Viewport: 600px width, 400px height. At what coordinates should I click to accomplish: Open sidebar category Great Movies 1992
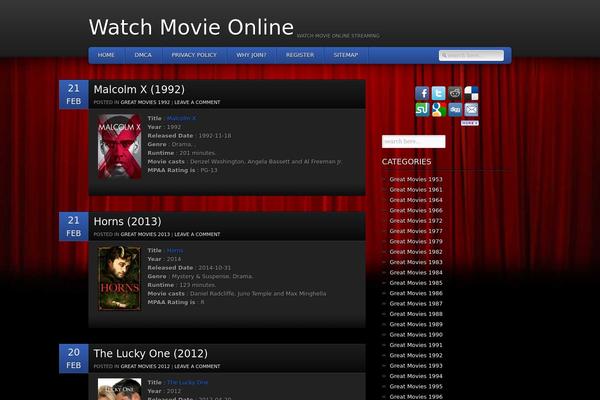416,355
